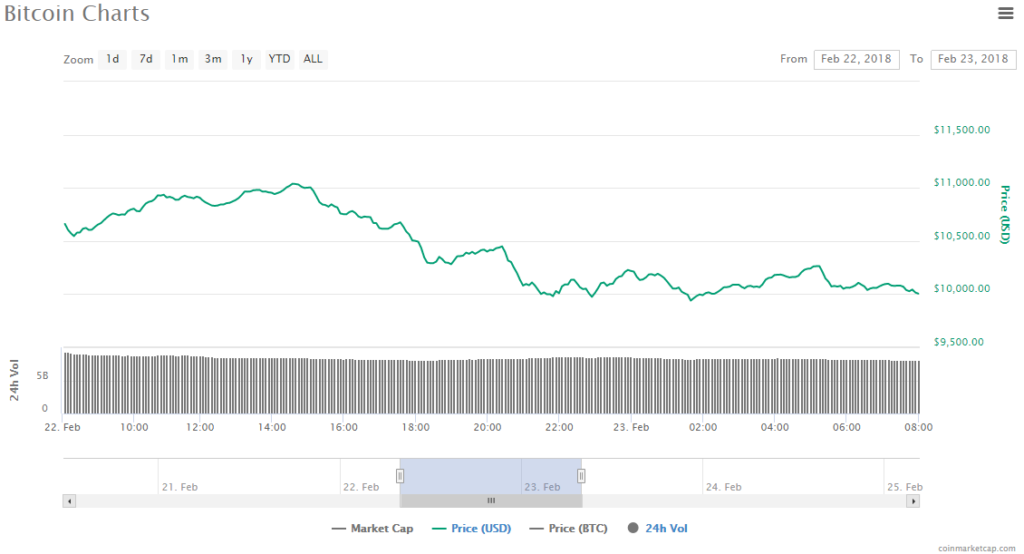1024x554 pixels.
Task: Click the navigator left range handle
Action: 400,476
